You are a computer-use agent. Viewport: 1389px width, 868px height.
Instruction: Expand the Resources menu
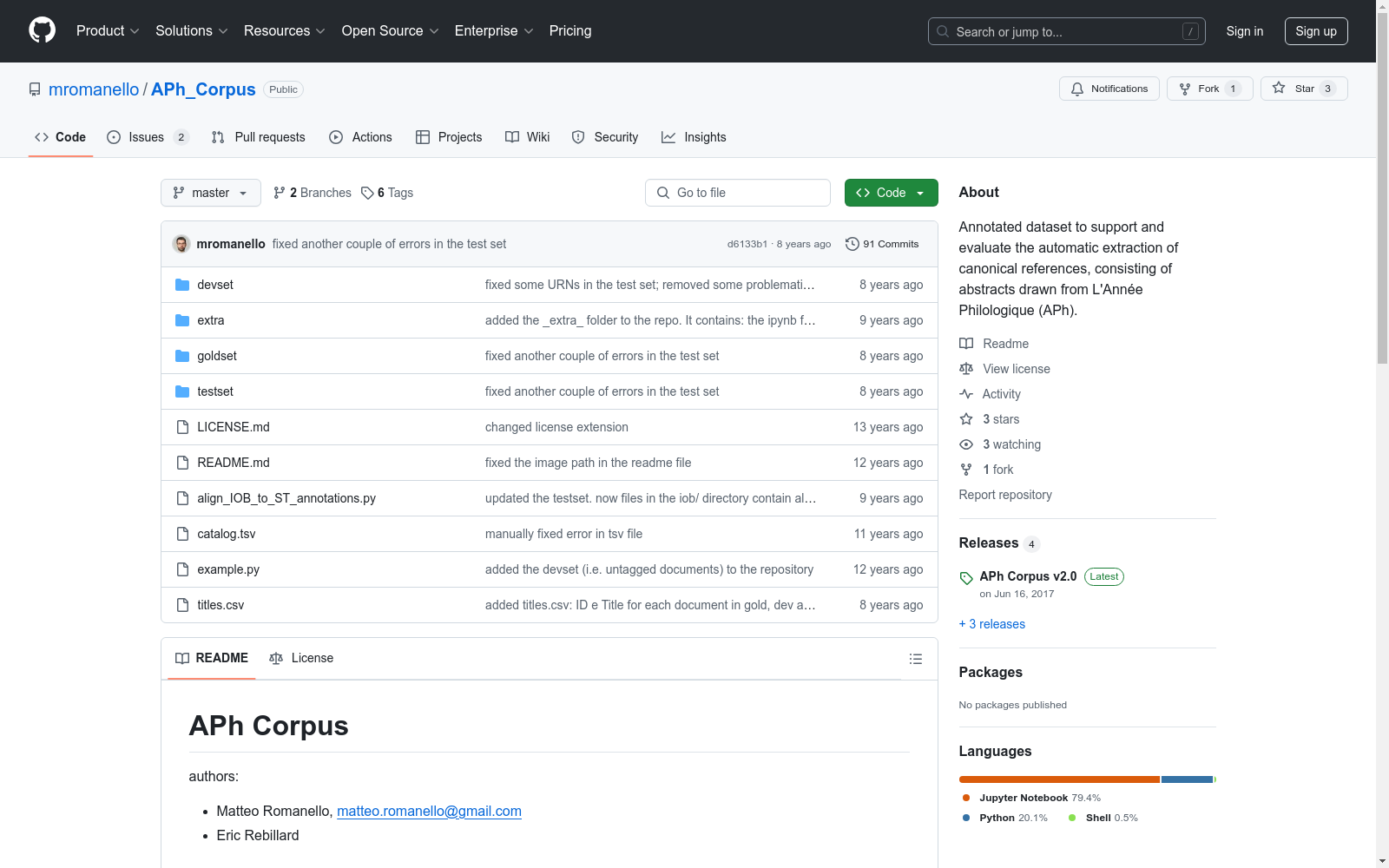coord(285,30)
